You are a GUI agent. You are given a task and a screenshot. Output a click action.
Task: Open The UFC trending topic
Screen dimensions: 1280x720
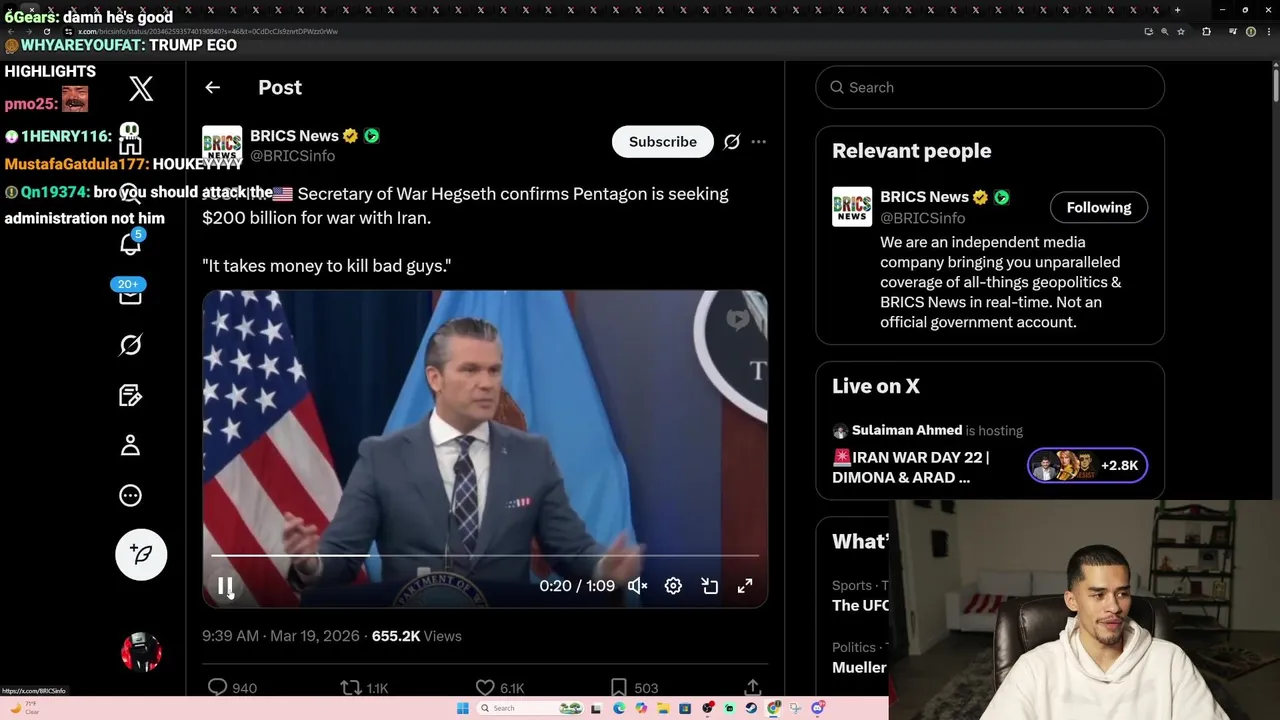(x=860, y=605)
